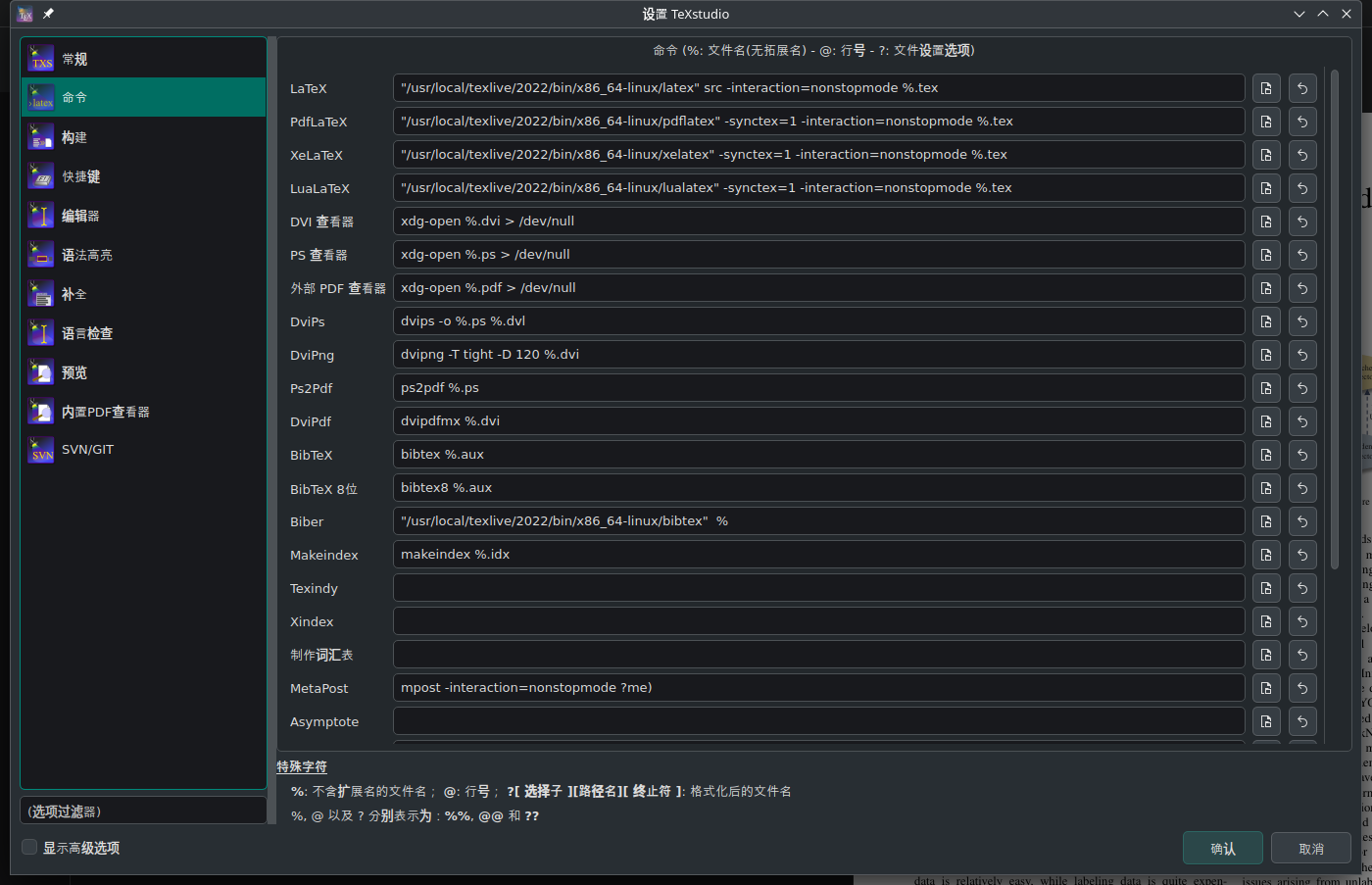The width and height of the screenshot is (1372, 885).
Task: Open 语法高亮 settings page
Action: (144, 255)
